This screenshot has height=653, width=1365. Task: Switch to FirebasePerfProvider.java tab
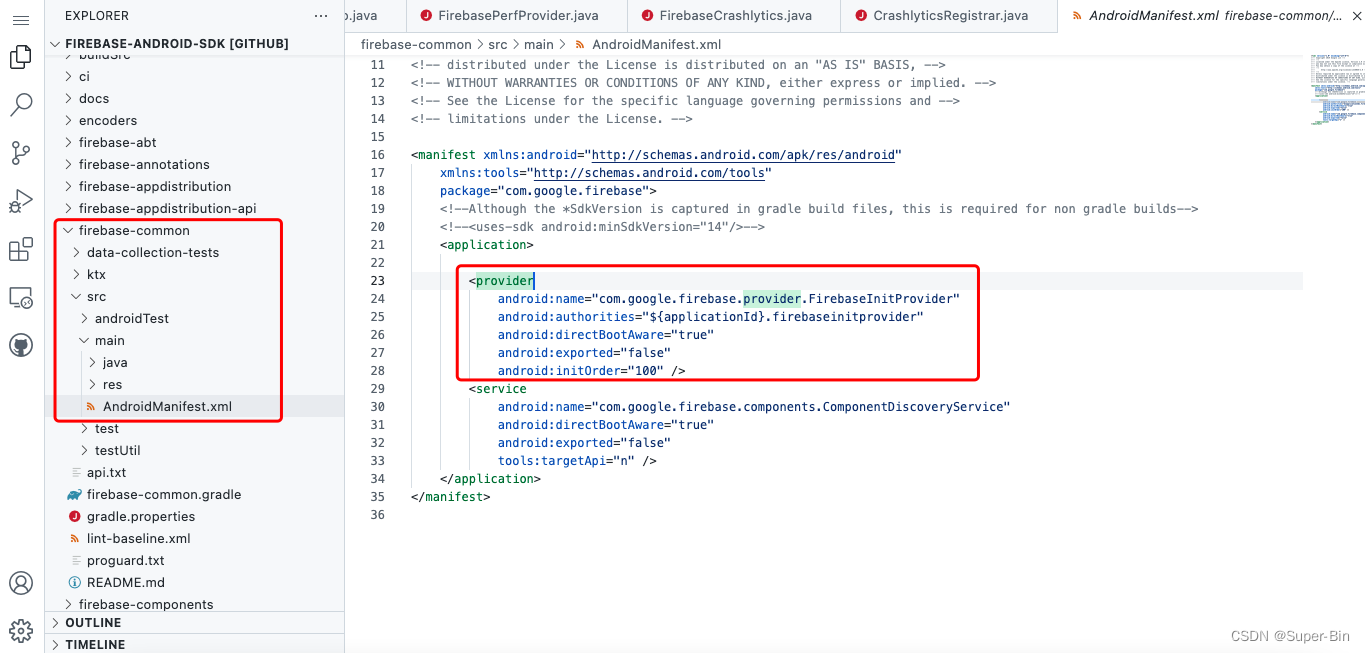(517, 16)
